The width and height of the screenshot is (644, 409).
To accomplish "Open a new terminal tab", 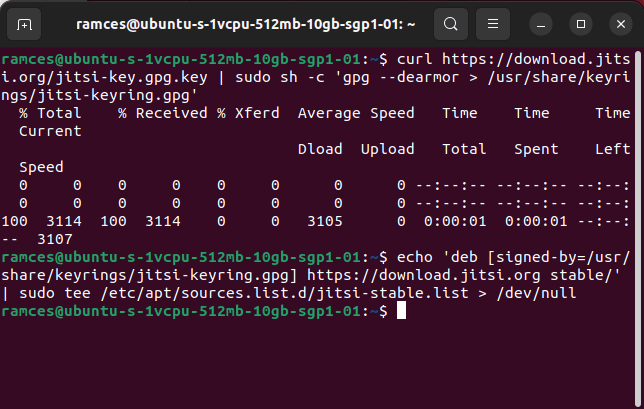I will click(24, 23).
